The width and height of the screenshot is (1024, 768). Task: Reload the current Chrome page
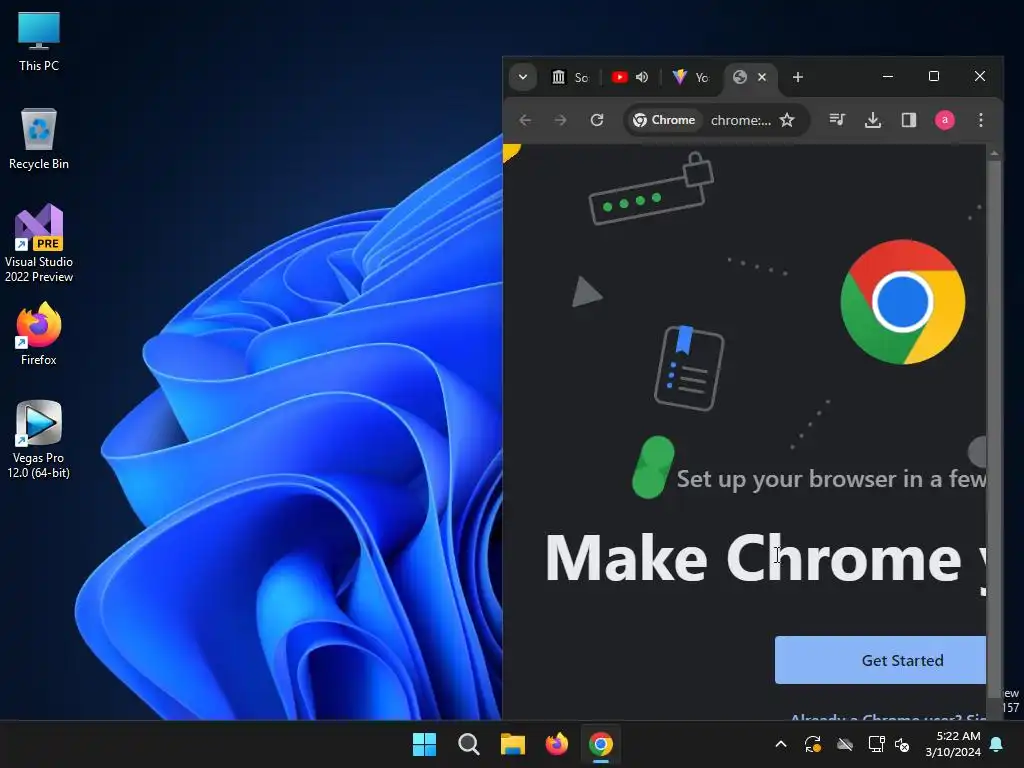597,120
